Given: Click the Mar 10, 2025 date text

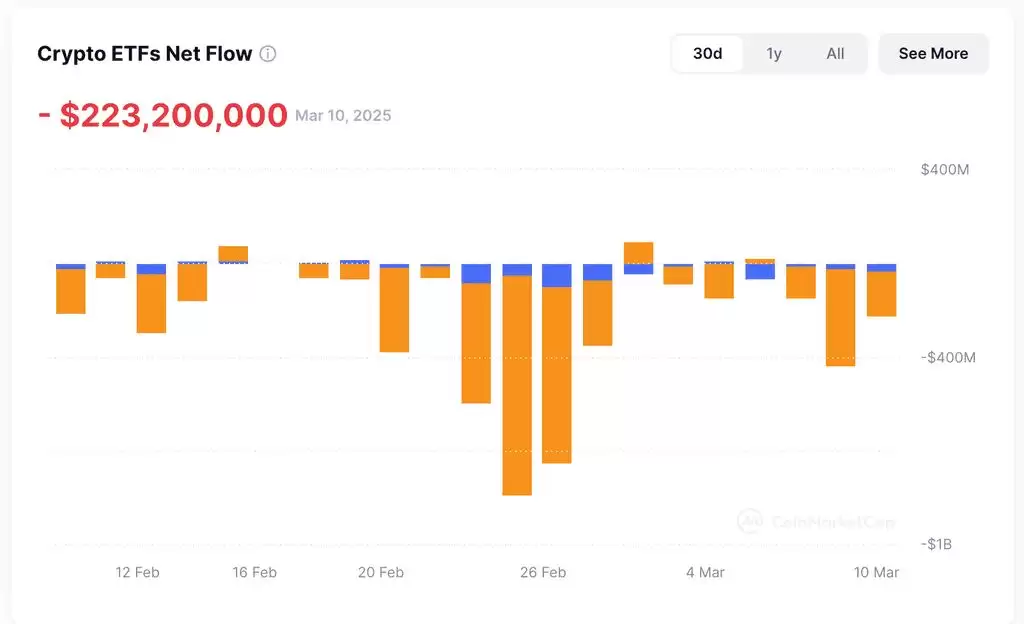Looking at the screenshot, I should [343, 116].
